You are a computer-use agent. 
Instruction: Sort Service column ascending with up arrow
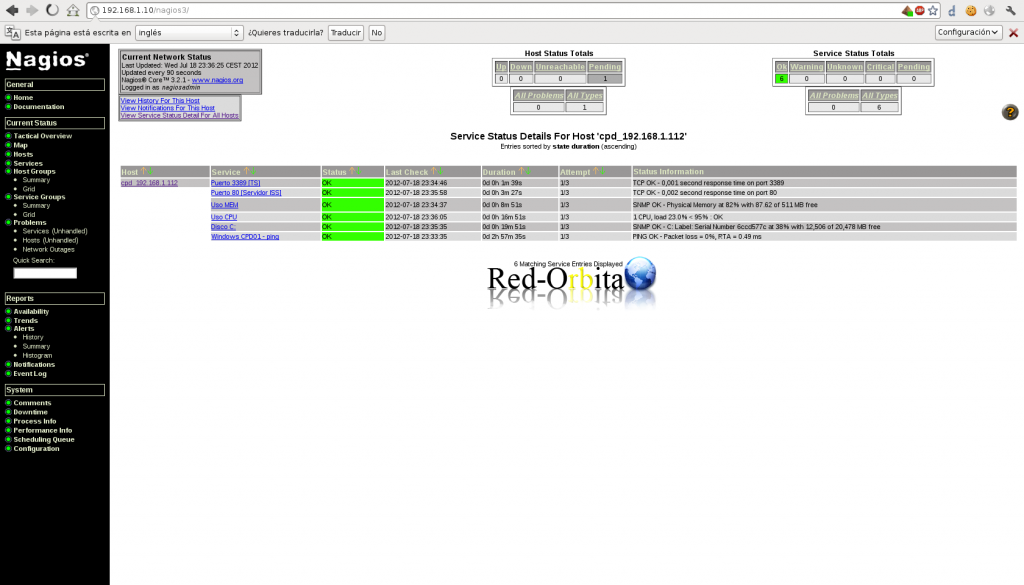246,172
